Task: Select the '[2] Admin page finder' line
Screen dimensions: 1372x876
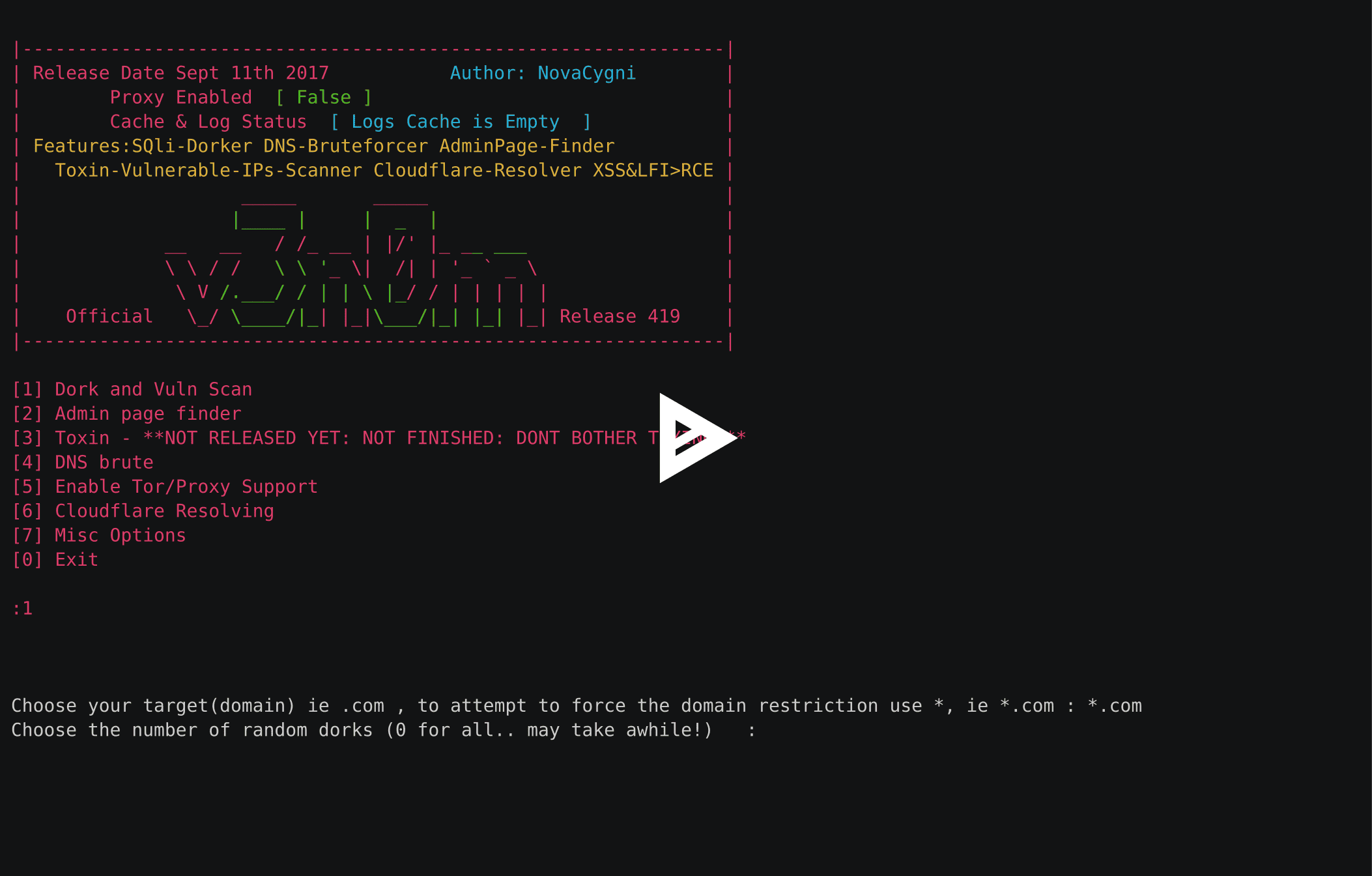Action: 127,414
